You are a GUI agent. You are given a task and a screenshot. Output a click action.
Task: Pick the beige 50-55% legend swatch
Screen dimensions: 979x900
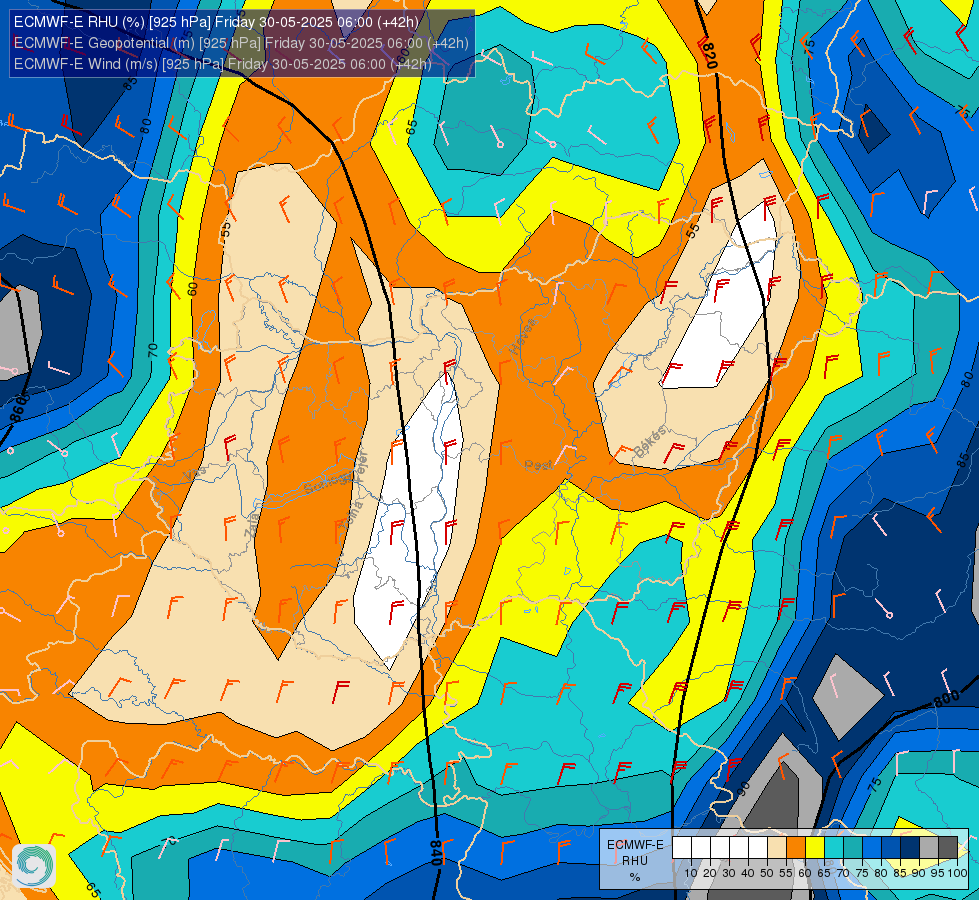click(777, 847)
